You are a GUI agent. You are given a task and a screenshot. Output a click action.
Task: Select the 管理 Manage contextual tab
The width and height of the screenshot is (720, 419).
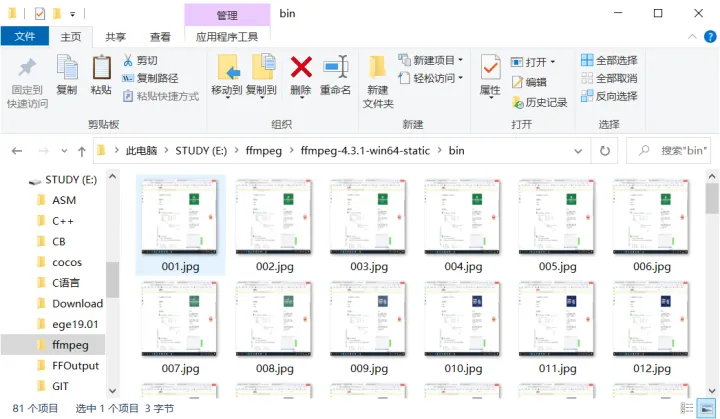point(227,15)
